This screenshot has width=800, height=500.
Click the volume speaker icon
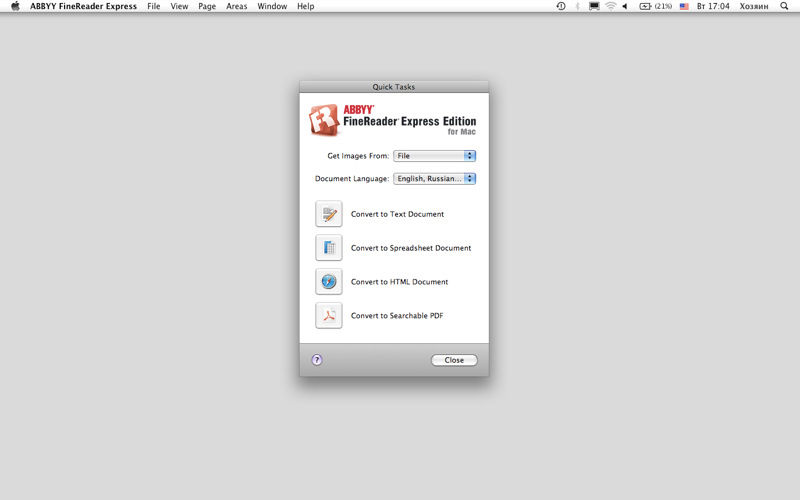click(625, 6)
